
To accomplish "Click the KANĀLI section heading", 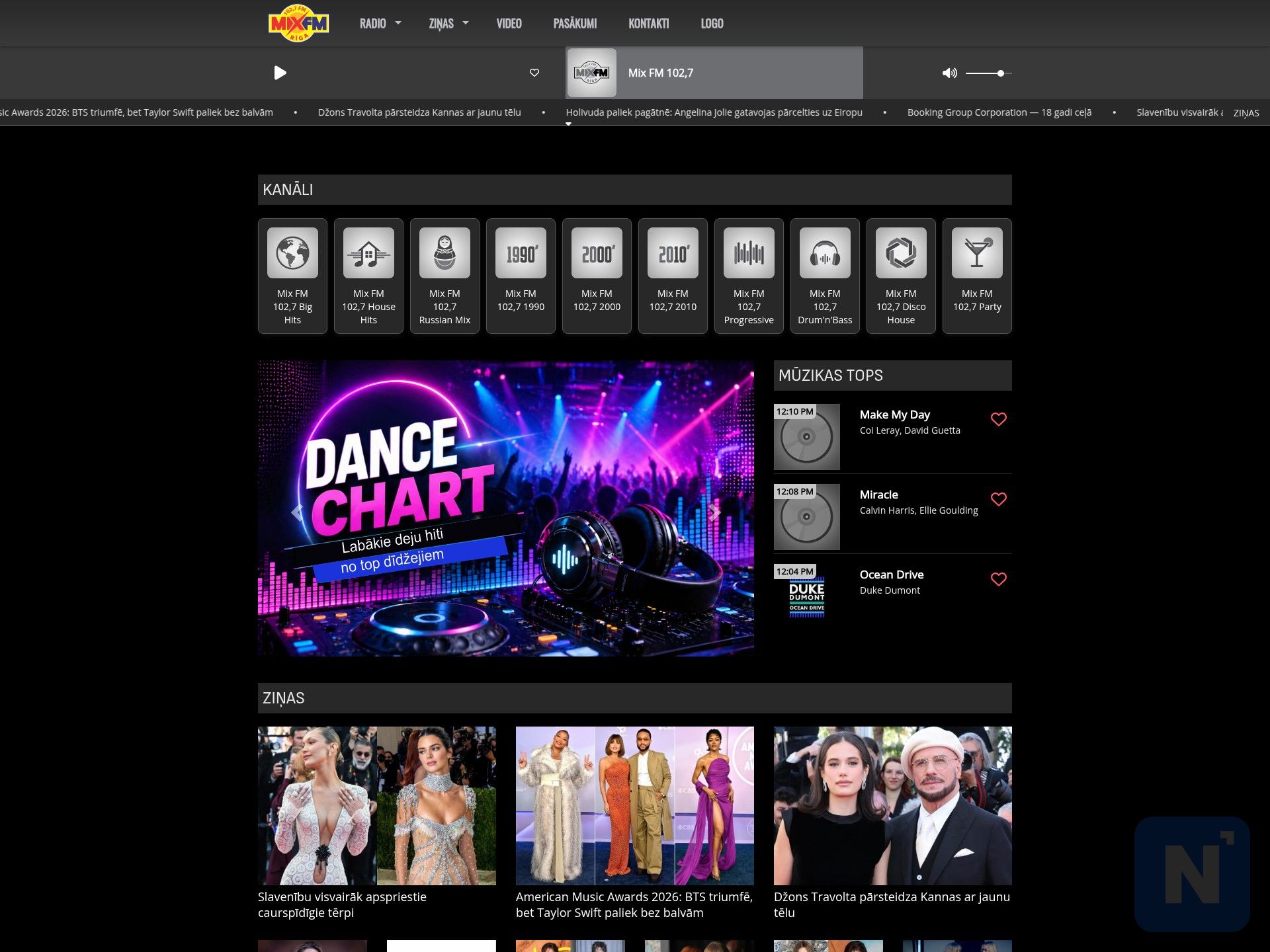I will pyautogui.click(x=288, y=190).
